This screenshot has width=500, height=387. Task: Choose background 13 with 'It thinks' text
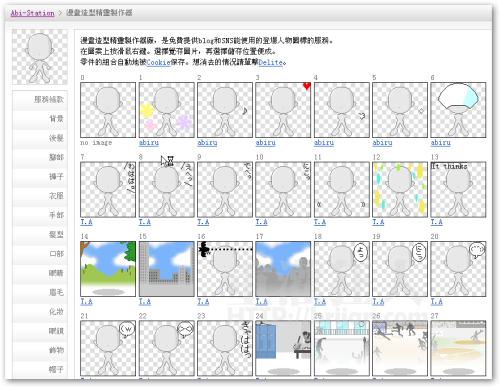click(x=458, y=190)
